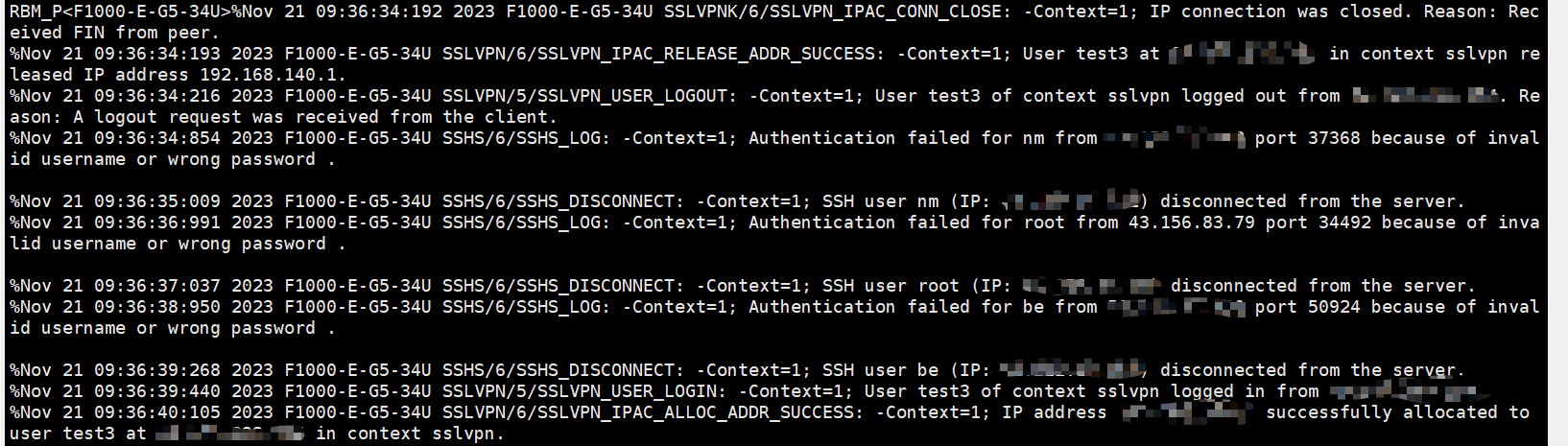1568x446 pixels.
Task: Click the RBM_P<F1000-E-G5-34U> command prompt
Action: tap(120, 12)
